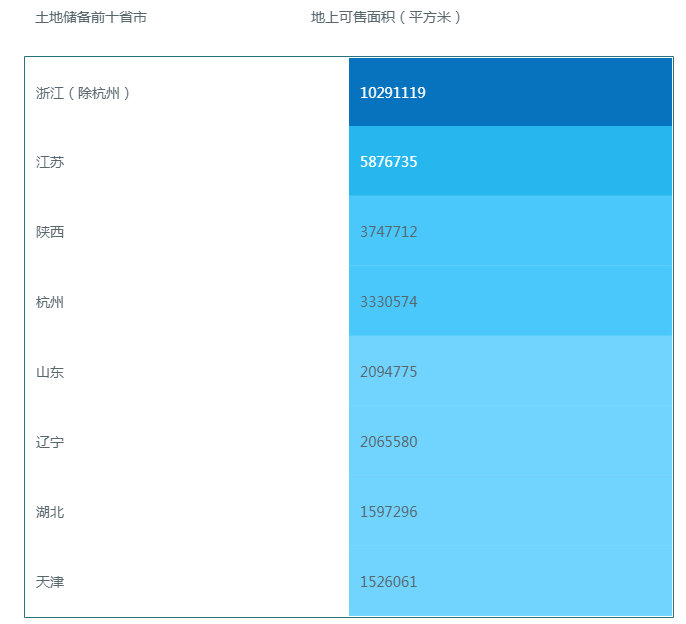Click the 地上可售面积 header text

tap(352, 17)
